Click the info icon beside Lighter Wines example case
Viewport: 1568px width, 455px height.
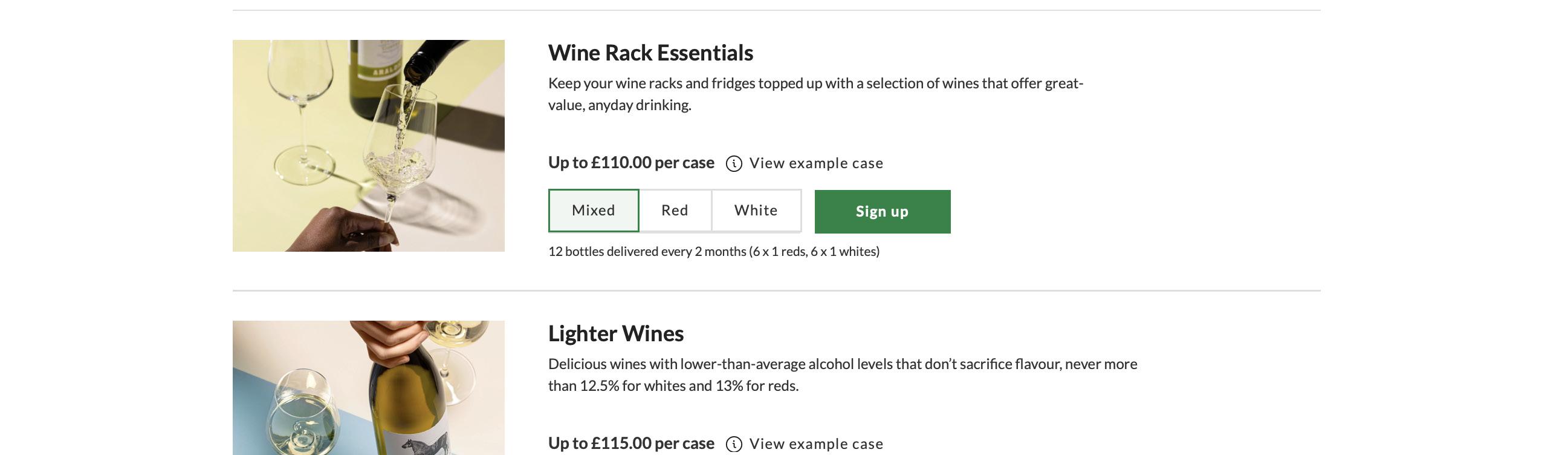click(x=733, y=444)
